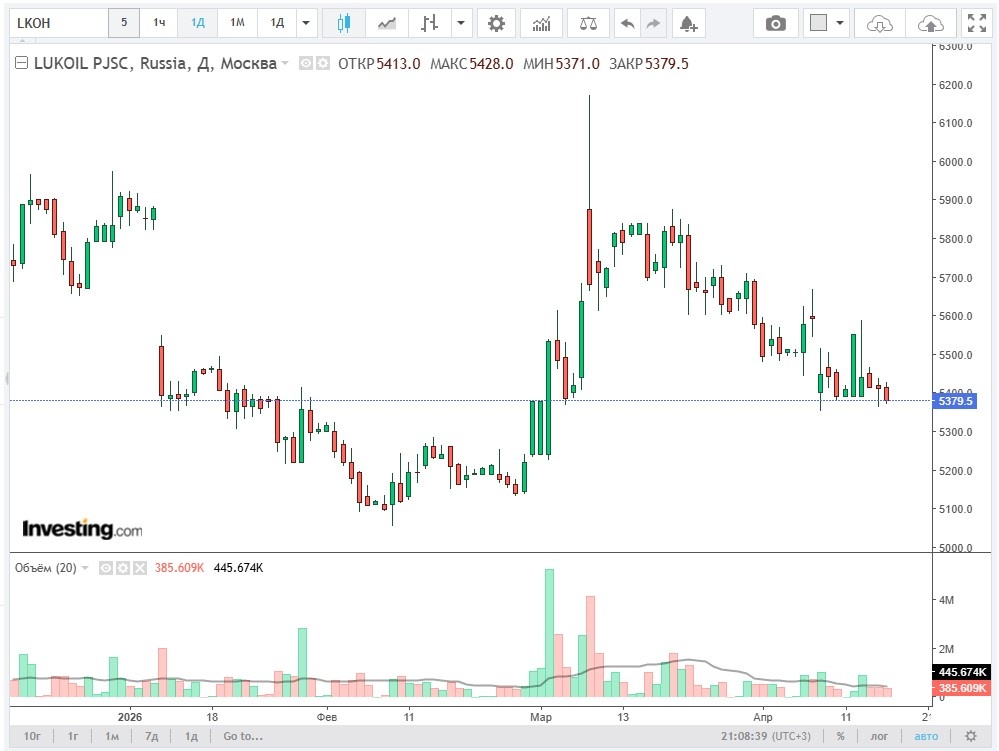
Task: Load chart layout from the cloud
Action: pyautogui.click(x=879, y=24)
